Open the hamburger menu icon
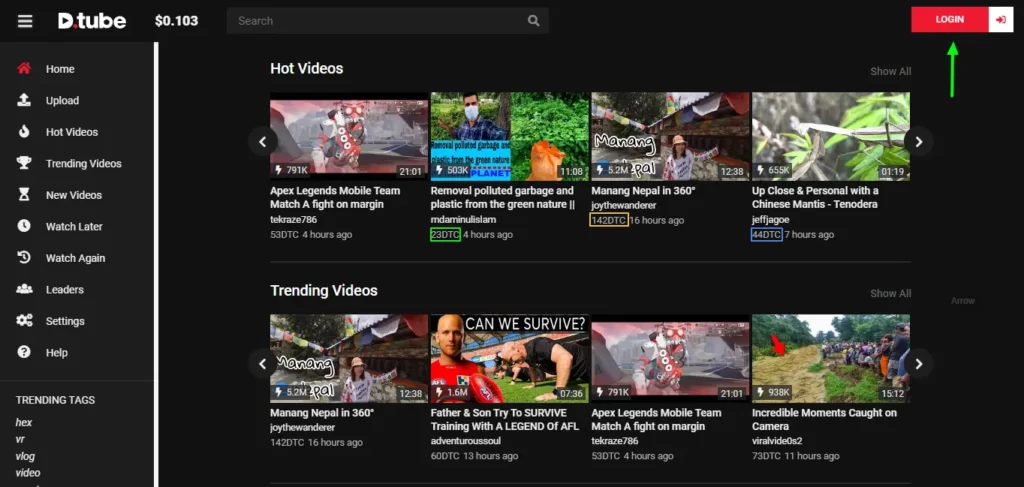This screenshot has height=487, width=1024. tap(25, 21)
